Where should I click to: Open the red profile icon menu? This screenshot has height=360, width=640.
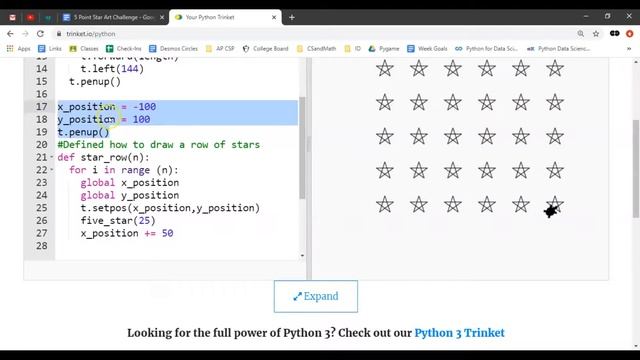coord(630,34)
